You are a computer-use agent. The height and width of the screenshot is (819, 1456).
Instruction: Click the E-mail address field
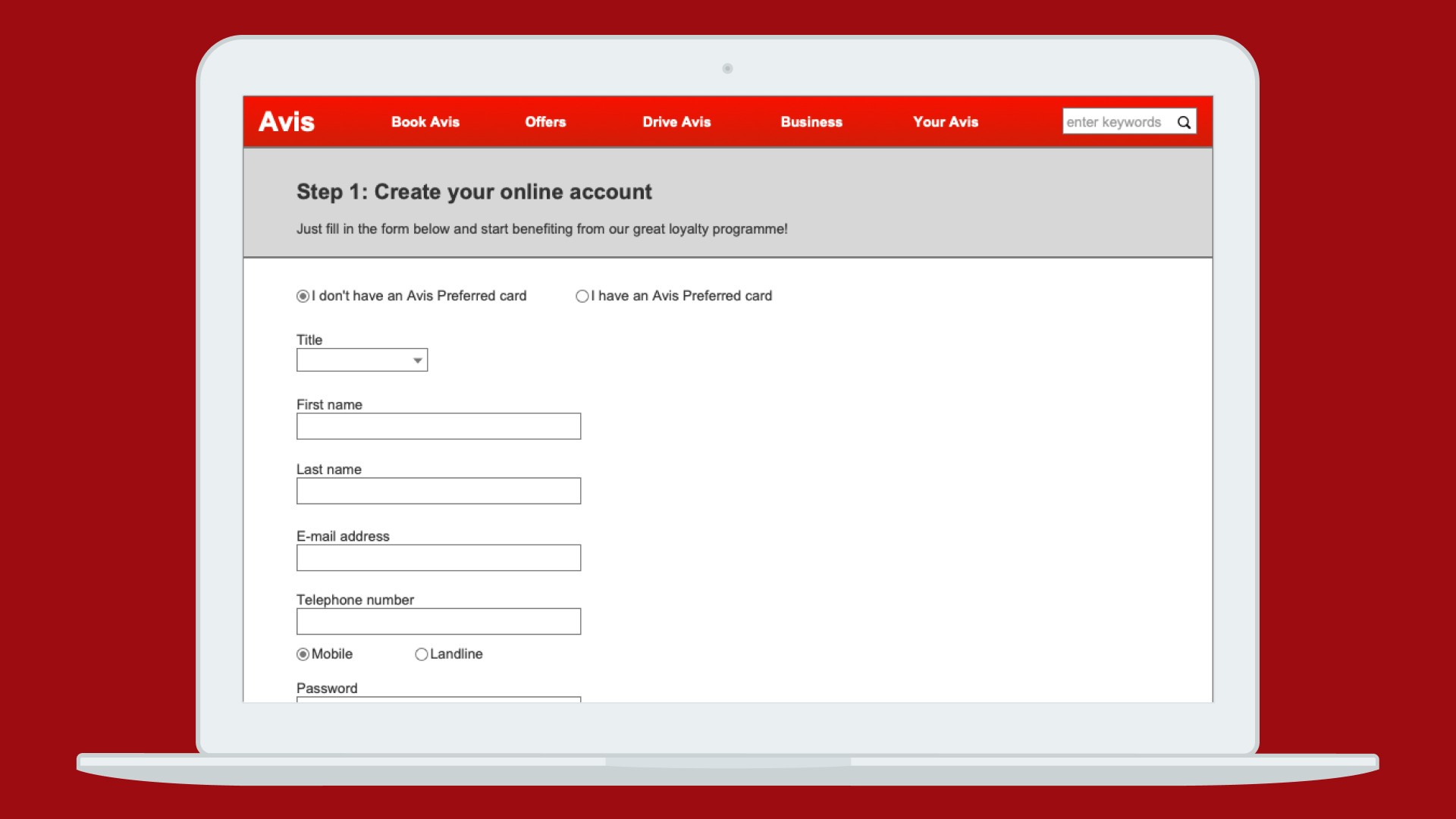[438, 557]
